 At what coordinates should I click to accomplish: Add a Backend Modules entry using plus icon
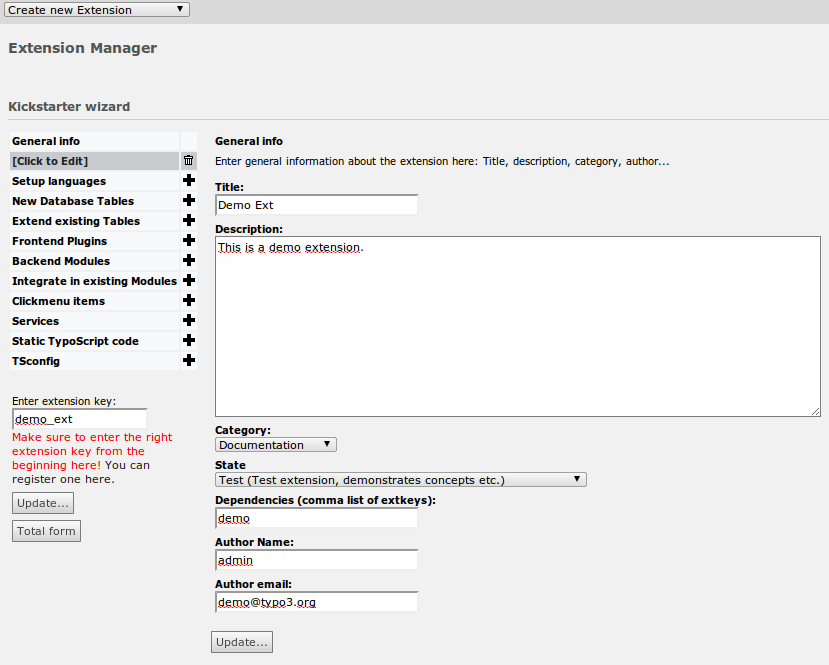188,261
